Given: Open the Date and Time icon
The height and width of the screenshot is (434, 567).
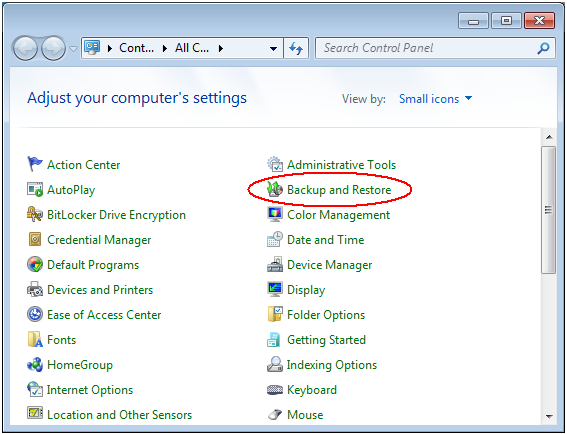Looking at the screenshot, I should pos(275,239).
